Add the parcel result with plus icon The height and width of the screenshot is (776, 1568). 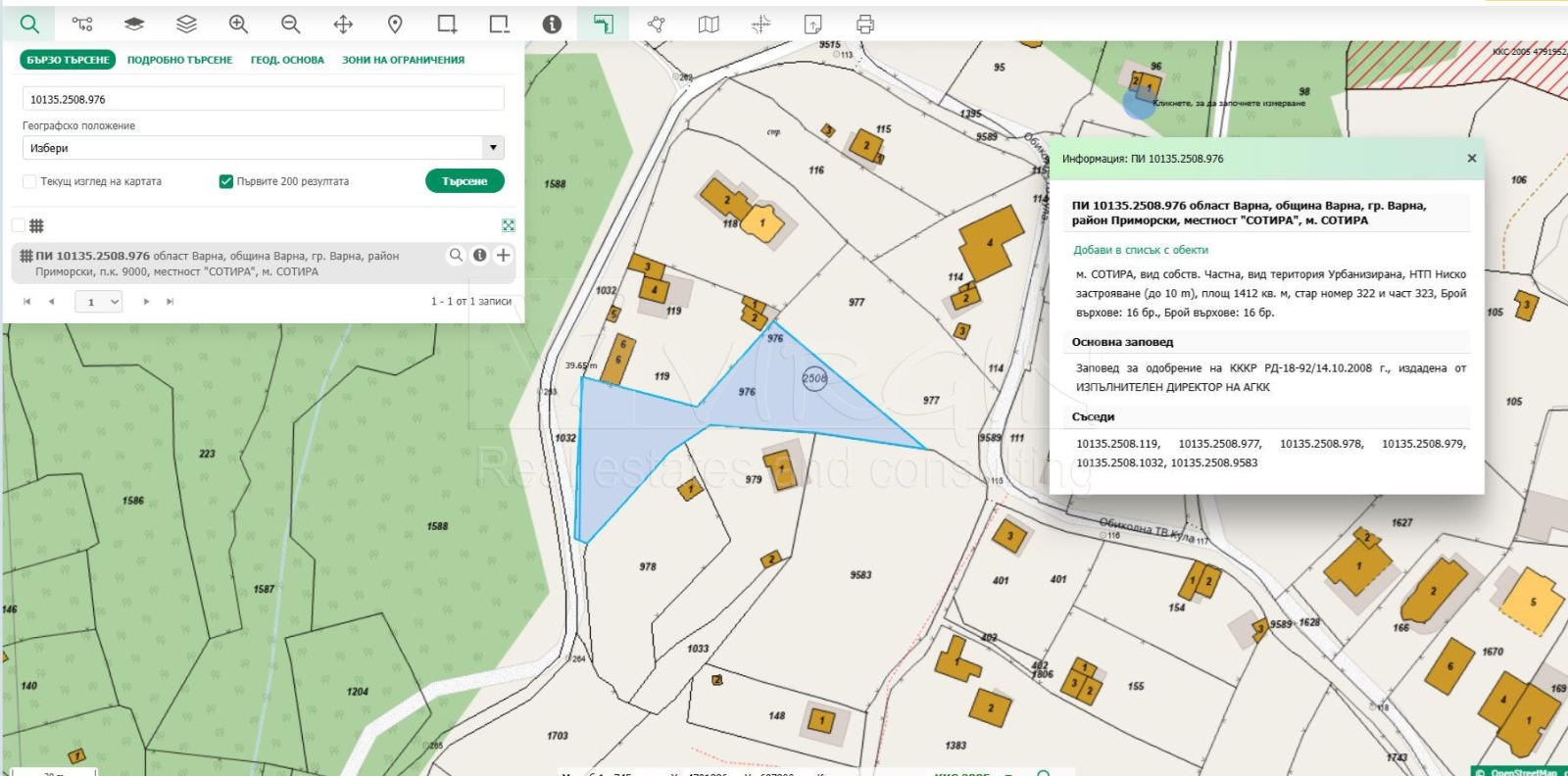[503, 256]
